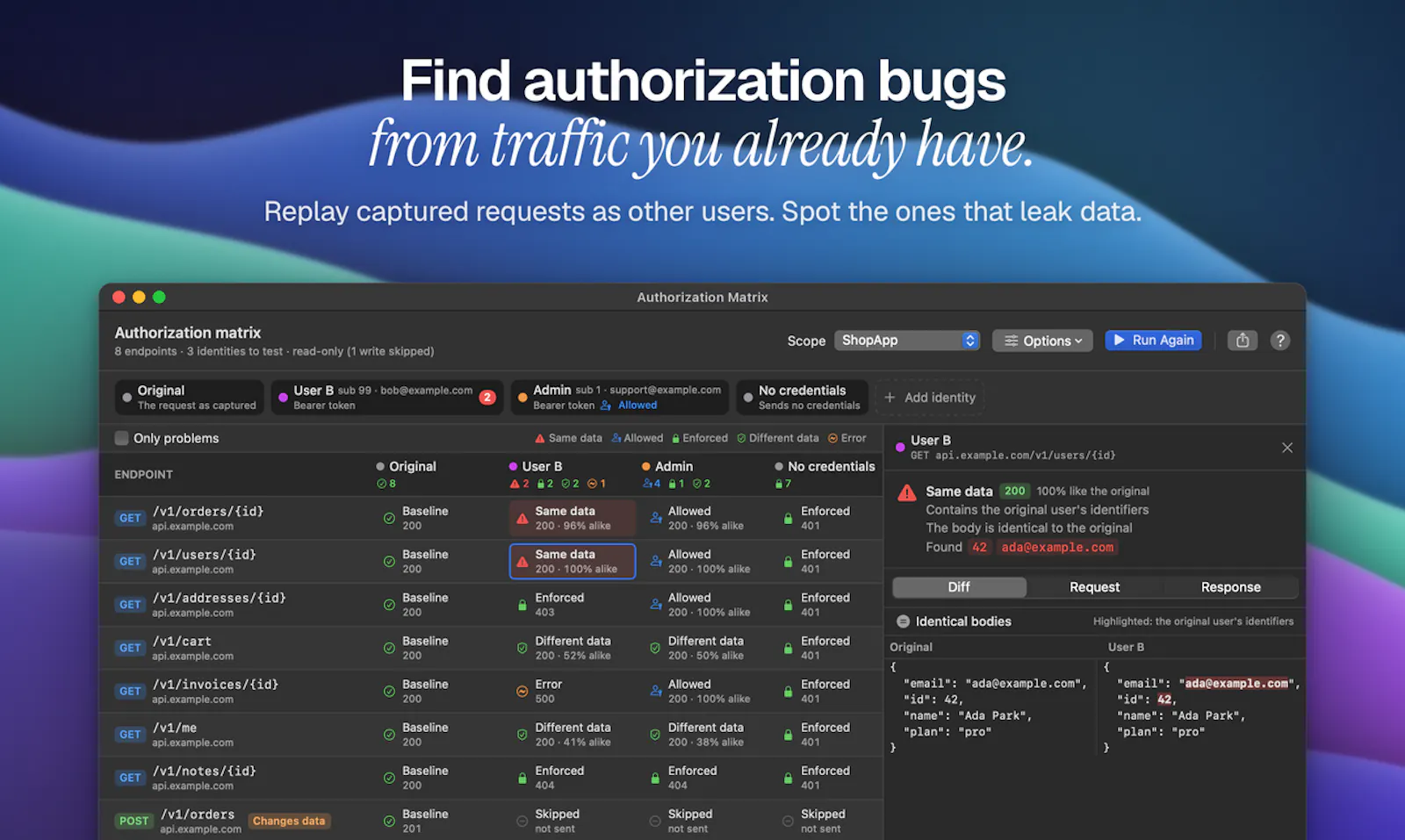Select the Original identity chip
This screenshot has width=1405, height=840.
(x=189, y=398)
